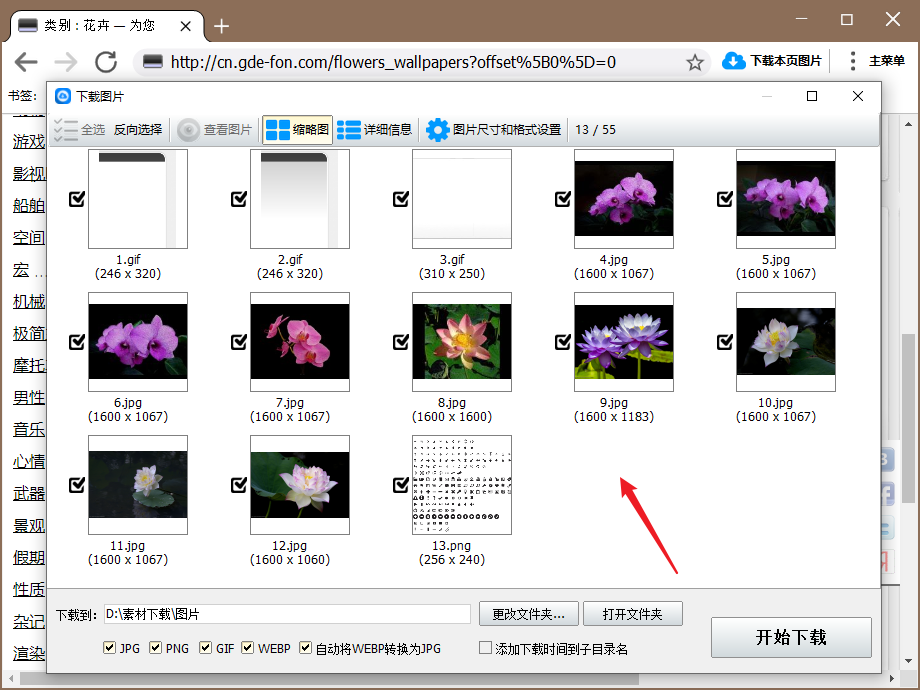Switch to 详细信息 details view

[374, 130]
